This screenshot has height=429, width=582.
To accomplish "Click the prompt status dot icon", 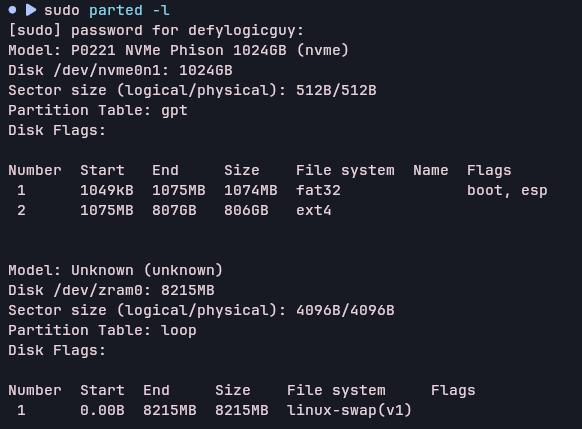I will [12, 10].
